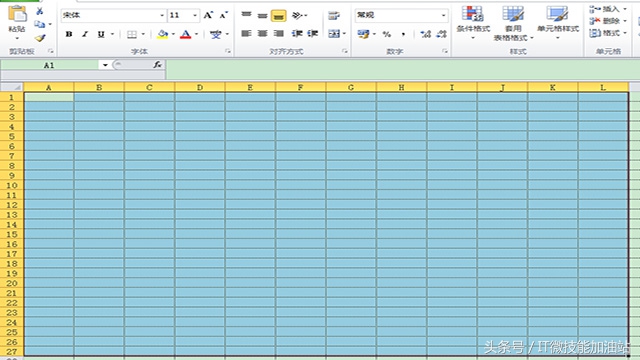This screenshot has height=360, width=640.
Task: Open the Format (格式) cells menu
Action: tap(607, 33)
